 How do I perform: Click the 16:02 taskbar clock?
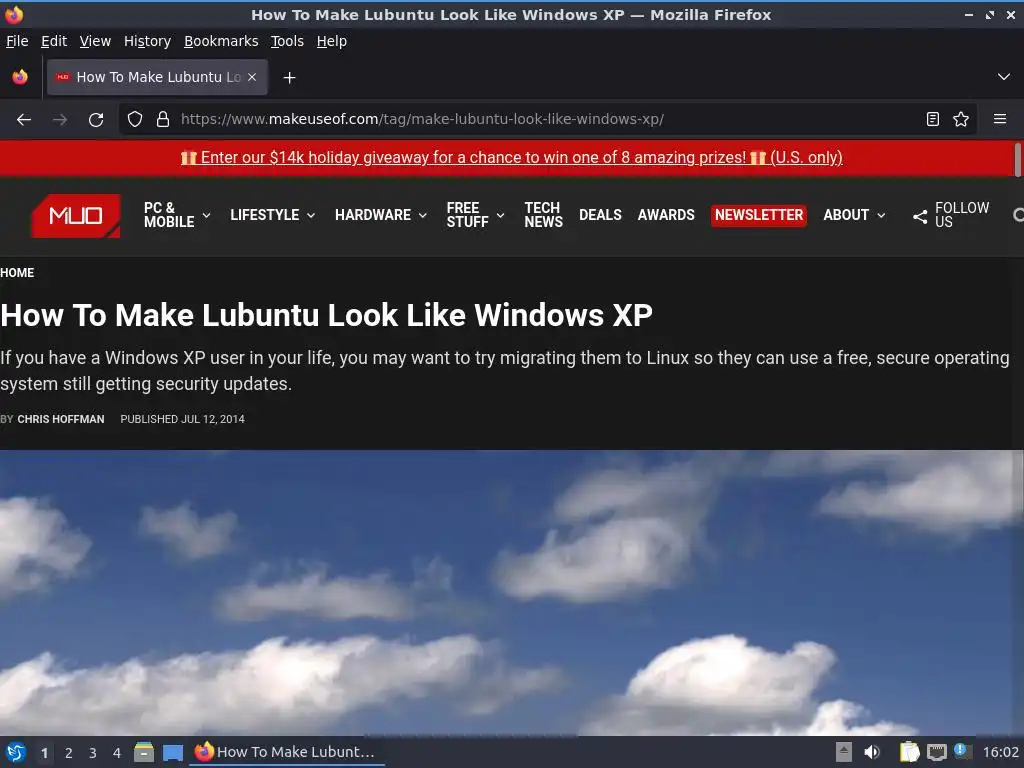1000,752
